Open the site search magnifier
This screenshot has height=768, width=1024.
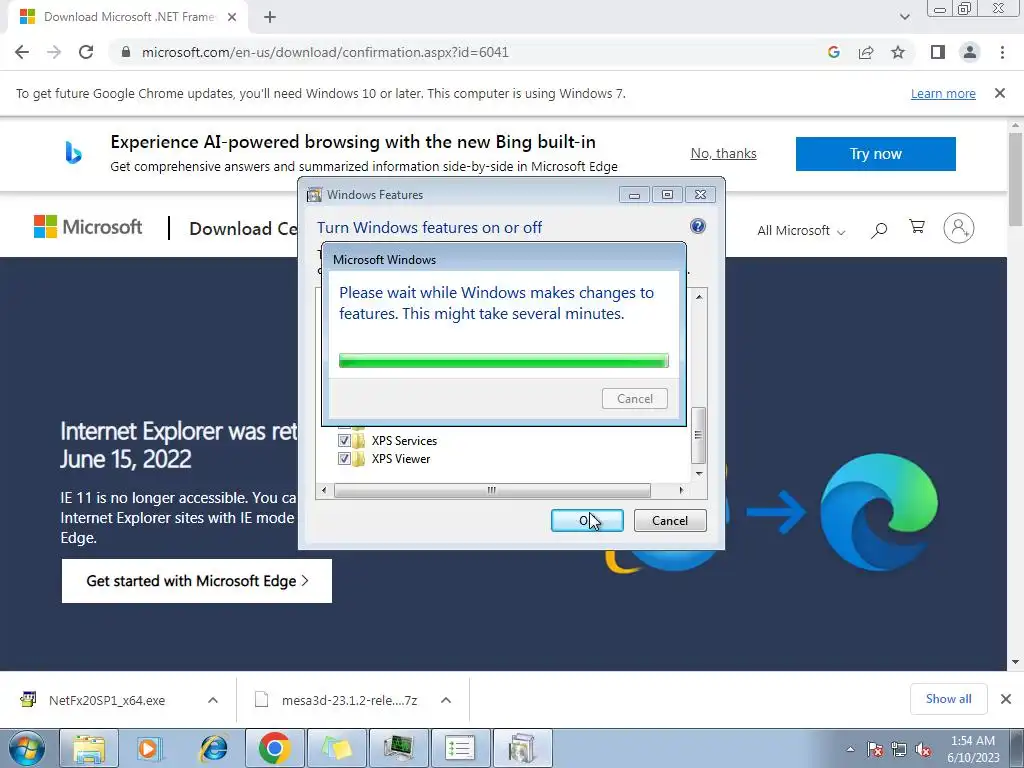coord(879,230)
